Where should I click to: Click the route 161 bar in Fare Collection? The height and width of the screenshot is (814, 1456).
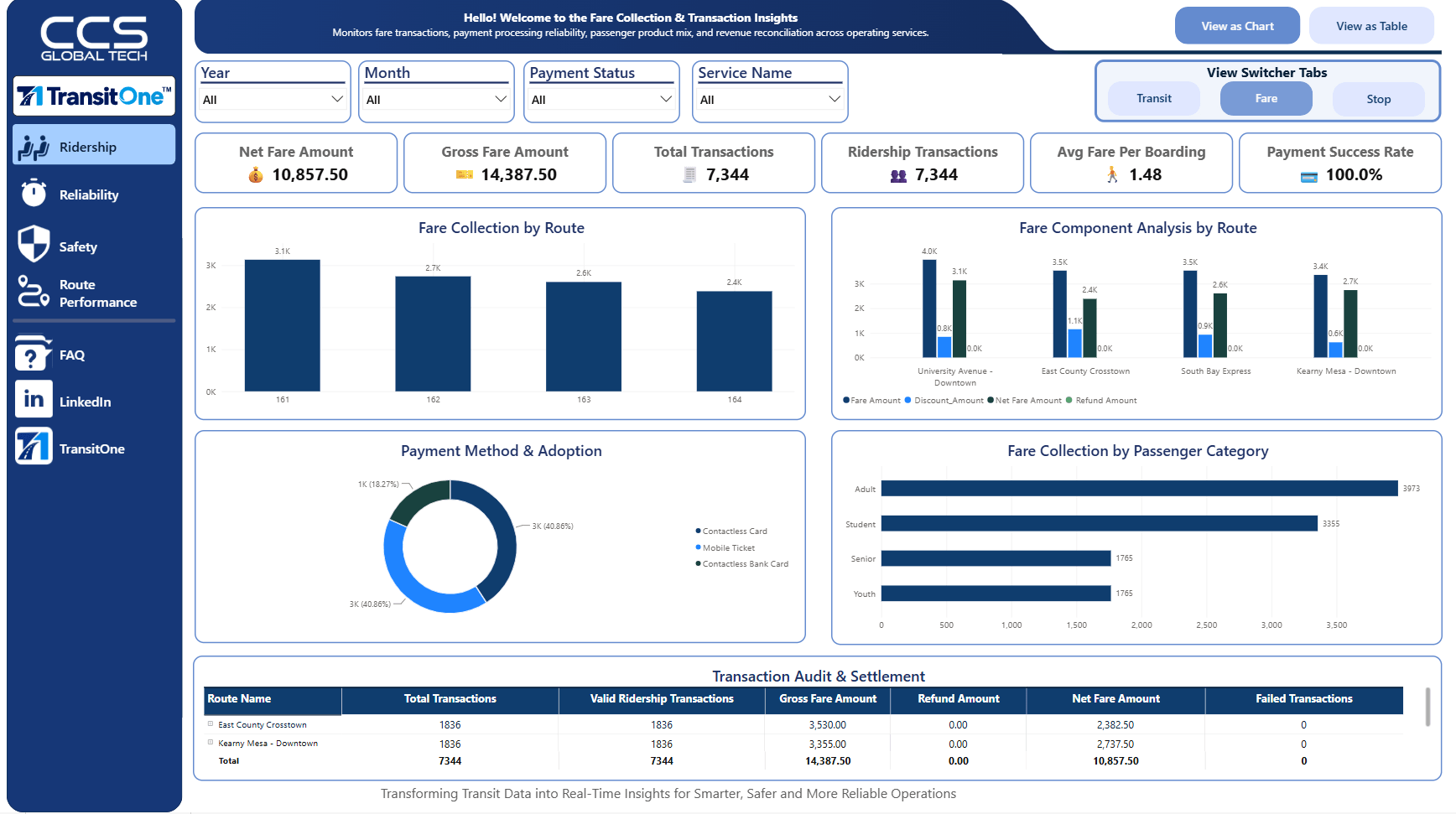point(282,325)
